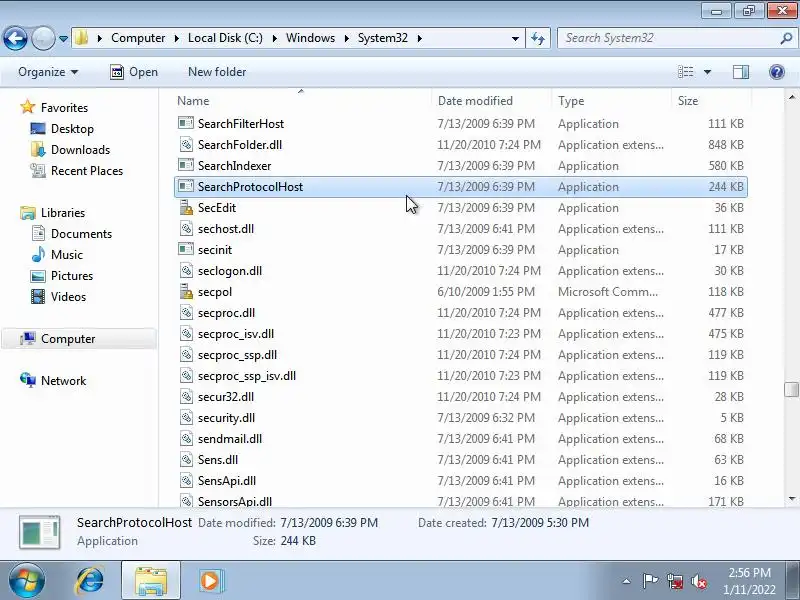Select the secproc_isv.dll file

pyautogui.click(x=236, y=334)
